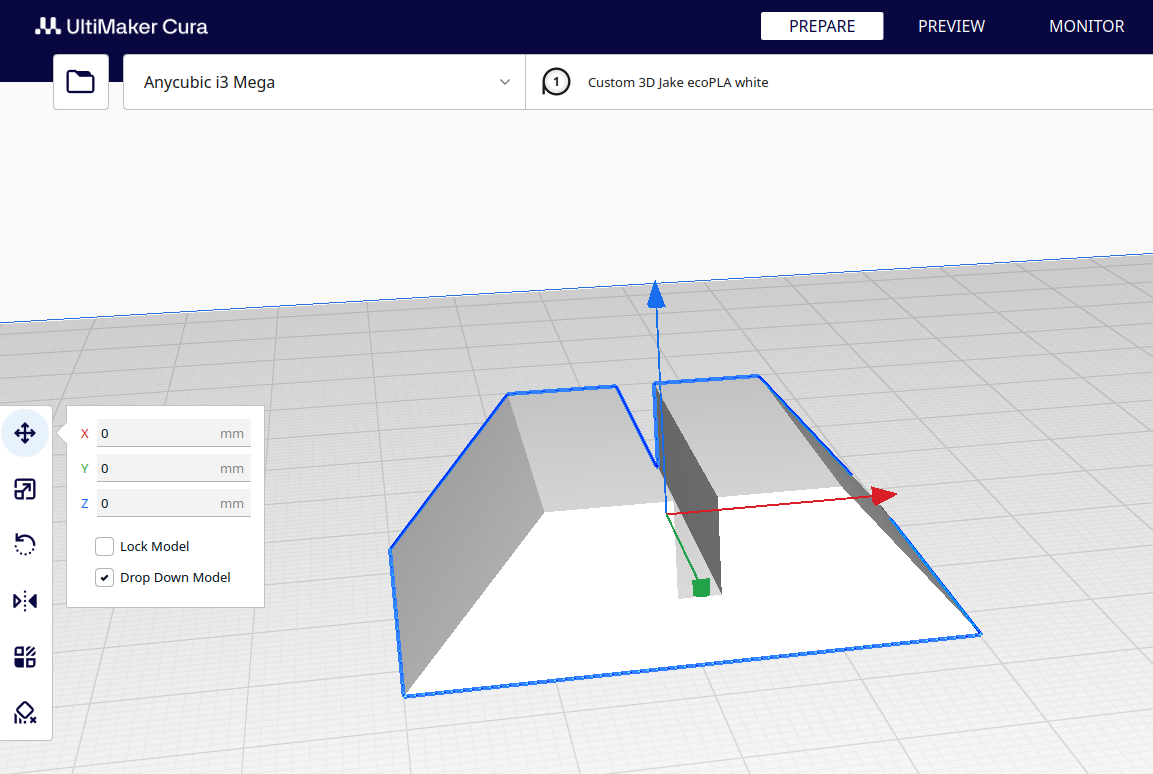Select the Rotate tool
This screenshot has height=774, width=1153.
coord(25,544)
